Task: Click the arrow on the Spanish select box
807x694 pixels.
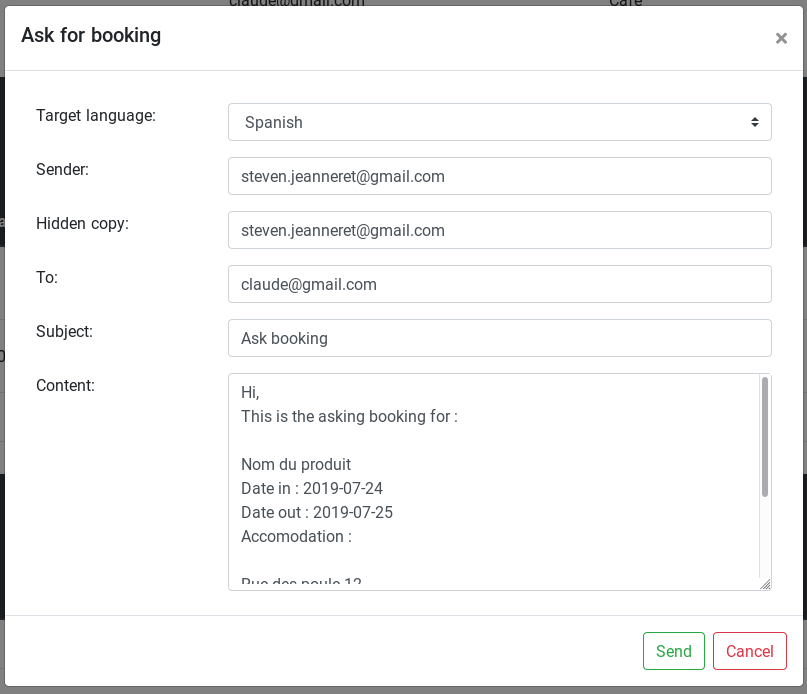Action: click(x=754, y=122)
